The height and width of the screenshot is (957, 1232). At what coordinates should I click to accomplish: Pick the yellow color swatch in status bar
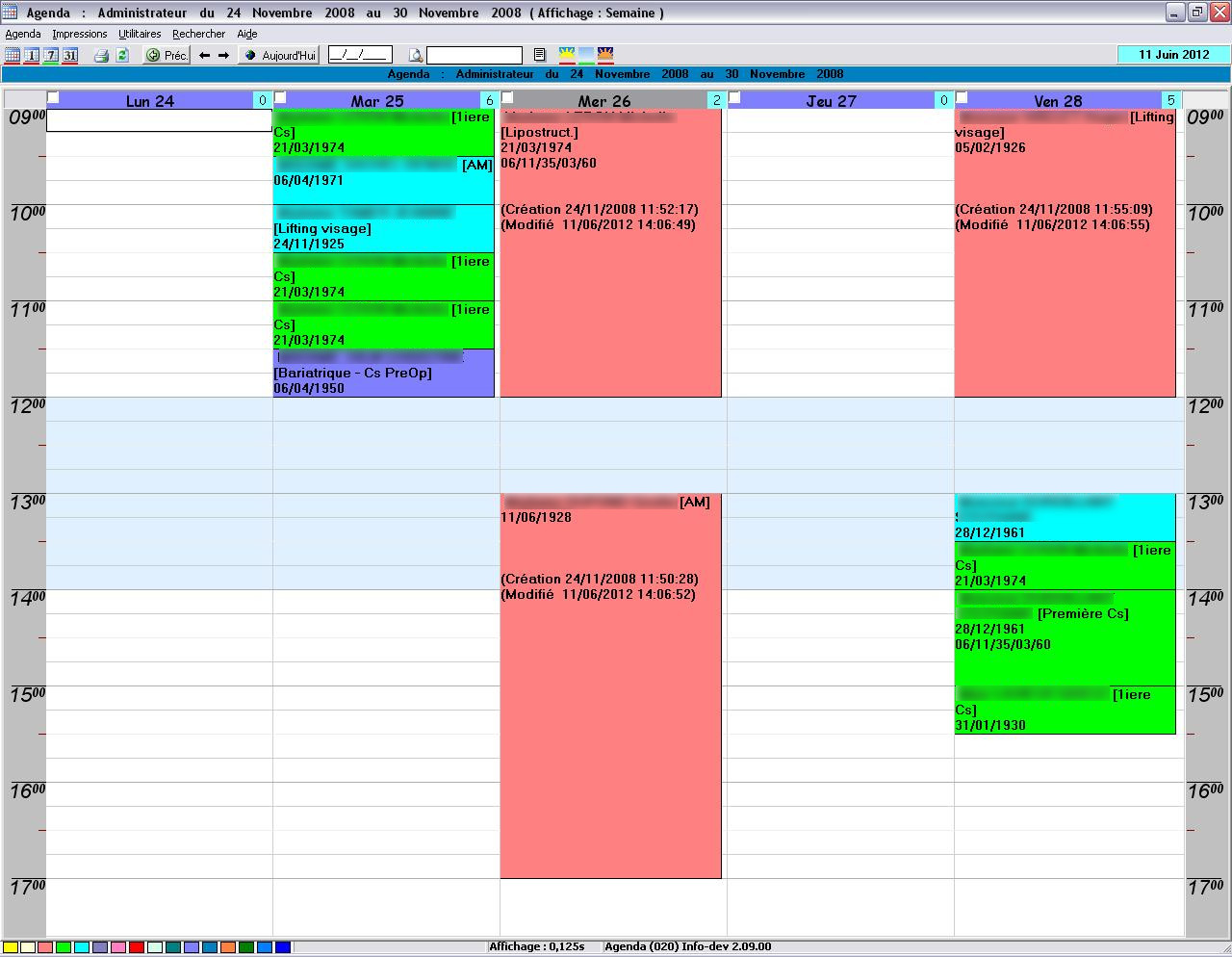tap(11, 948)
